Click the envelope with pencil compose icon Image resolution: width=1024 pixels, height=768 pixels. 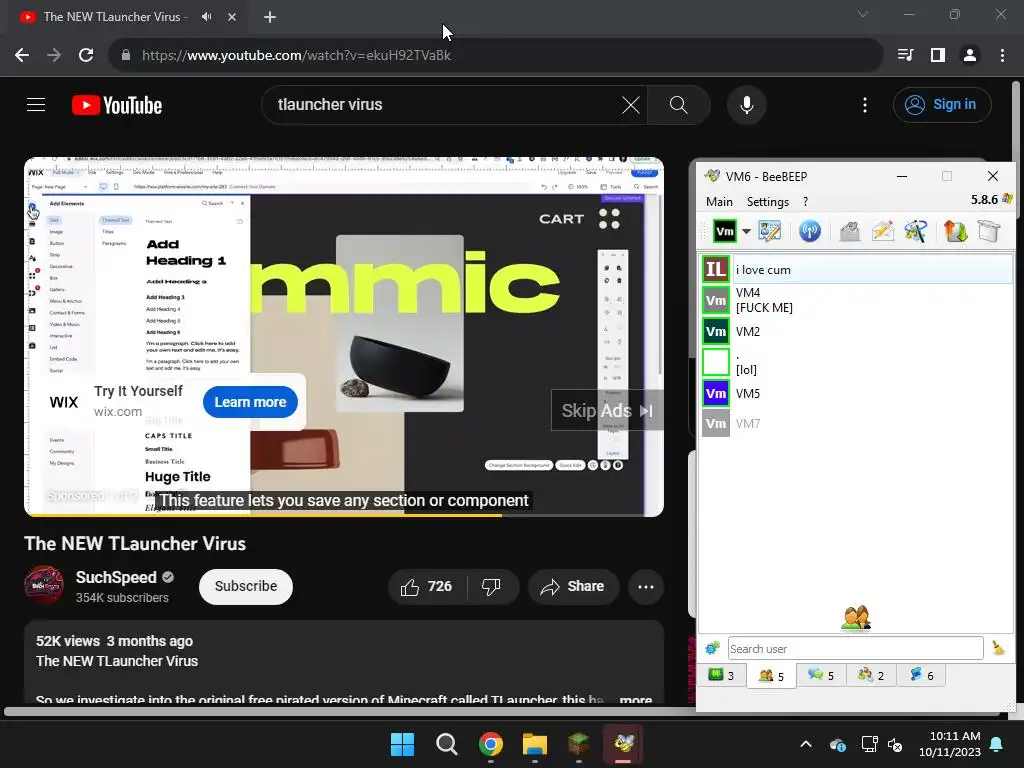point(882,231)
